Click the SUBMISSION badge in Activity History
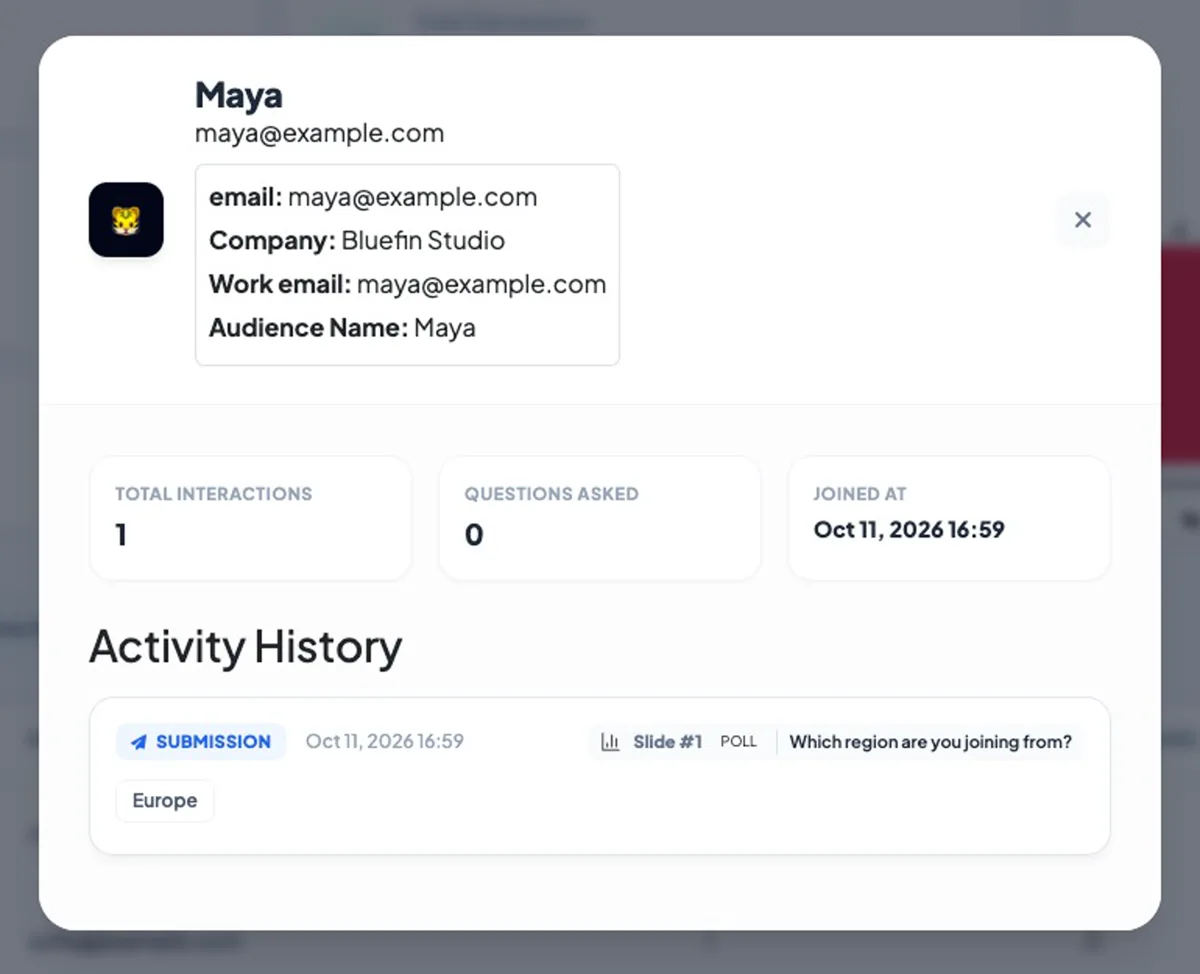The height and width of the screenshot is (974, 1200). click(201, 742)
